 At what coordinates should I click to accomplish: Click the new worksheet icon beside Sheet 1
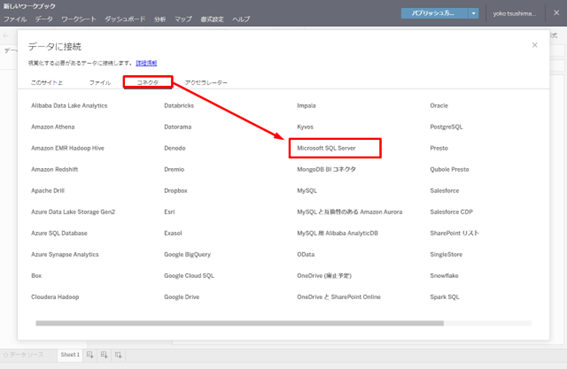[x=90, y=355]
